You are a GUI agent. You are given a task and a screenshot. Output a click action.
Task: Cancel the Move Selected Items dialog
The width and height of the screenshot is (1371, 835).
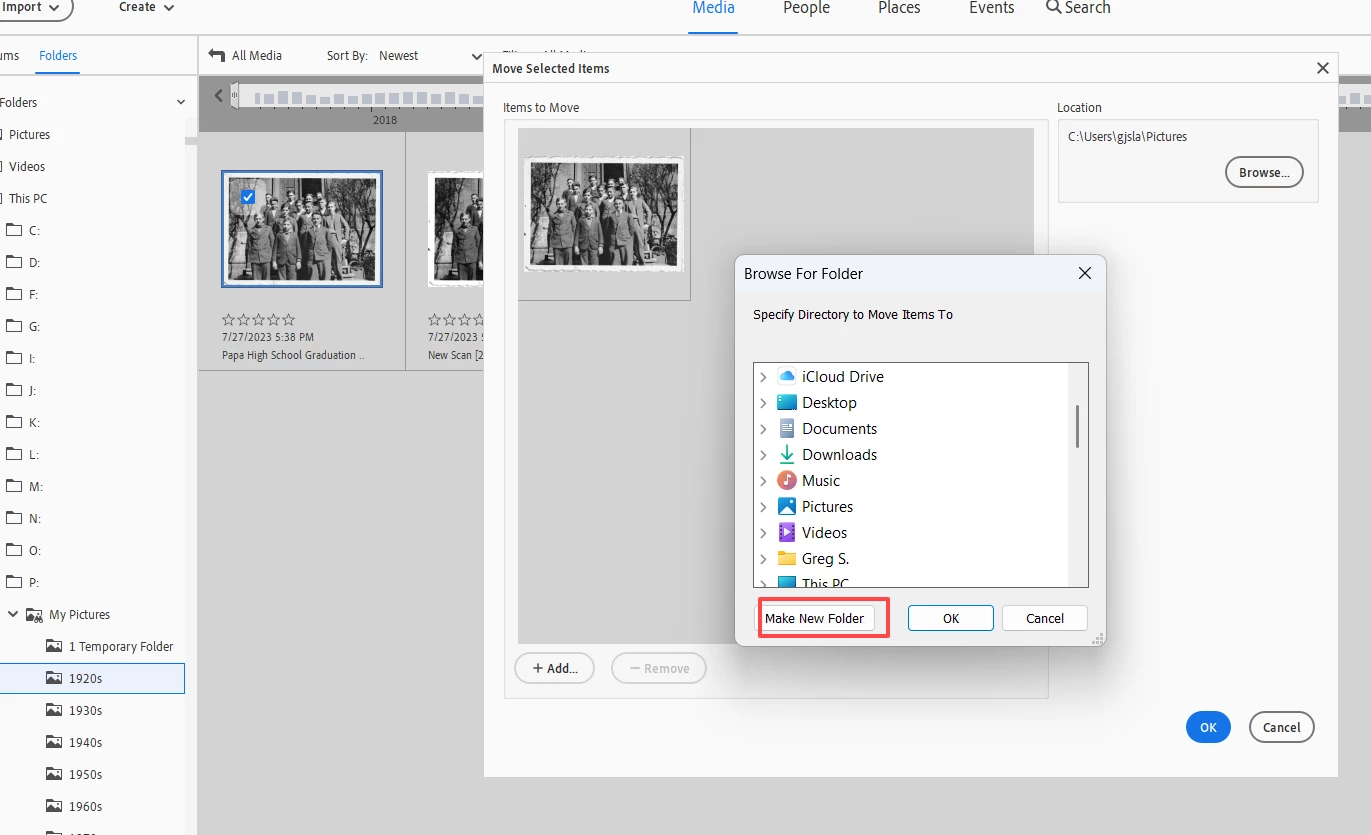pos(1281,727)
